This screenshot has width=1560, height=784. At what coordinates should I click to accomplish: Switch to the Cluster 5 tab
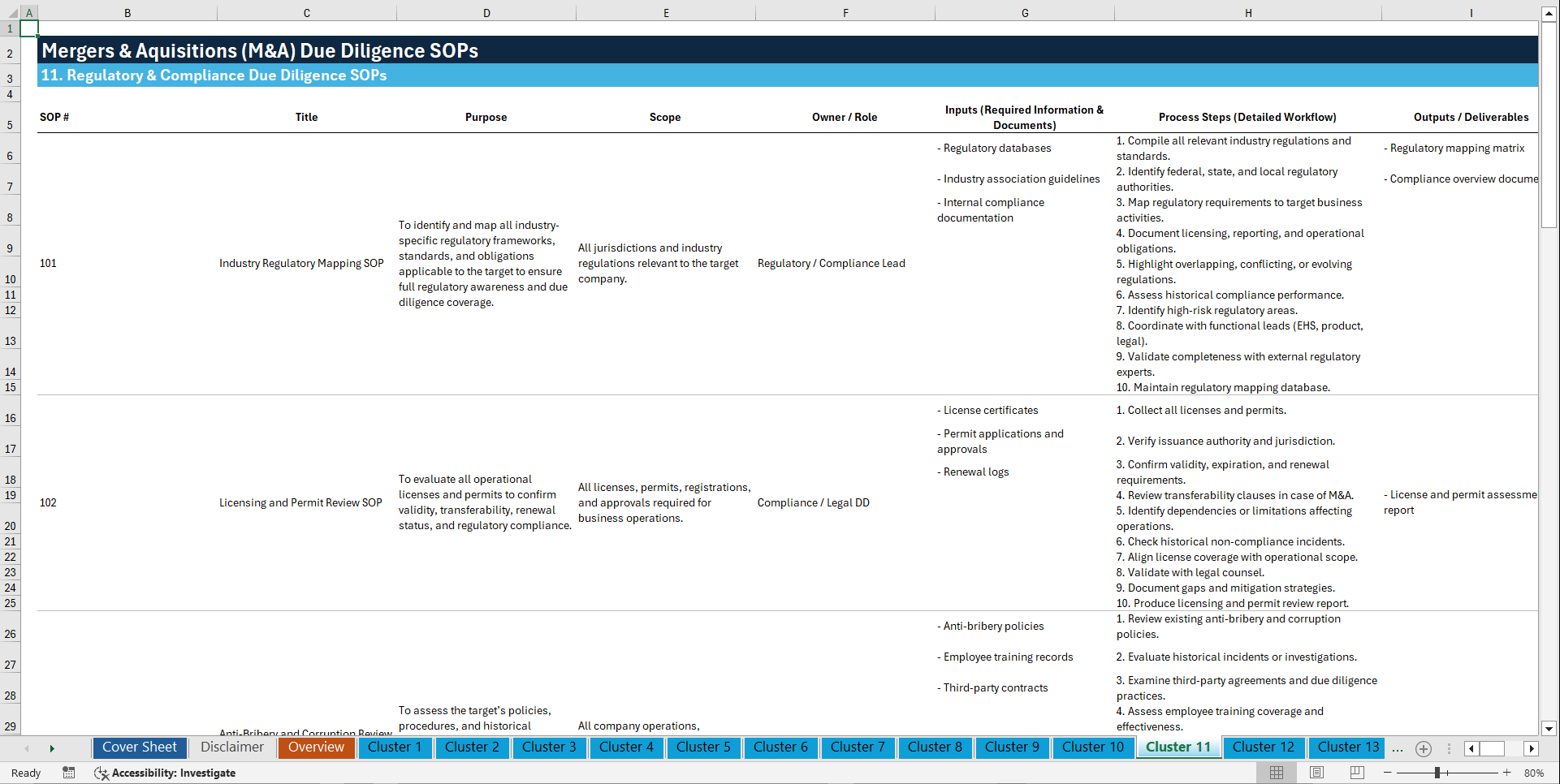point(703,747)
